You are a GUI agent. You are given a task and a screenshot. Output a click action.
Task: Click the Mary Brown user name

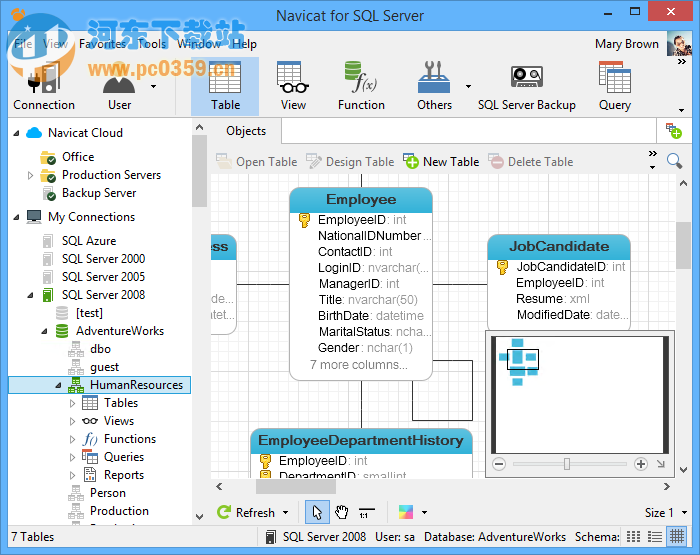click(627, 44)
